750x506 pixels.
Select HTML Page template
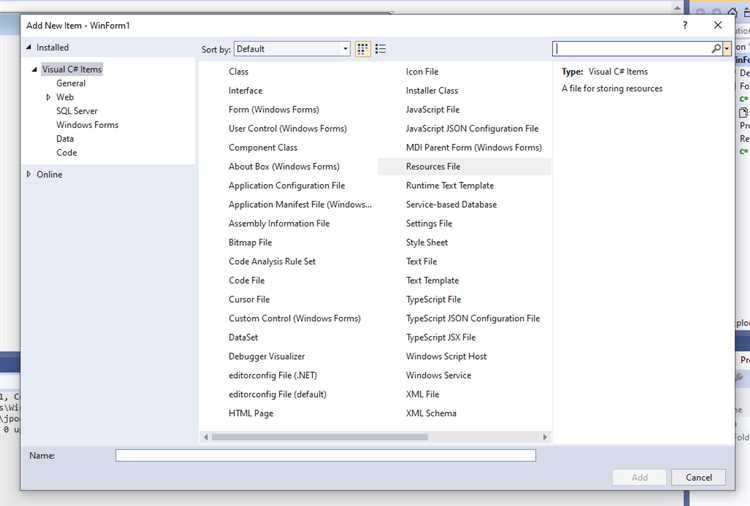tap(251, 413)
